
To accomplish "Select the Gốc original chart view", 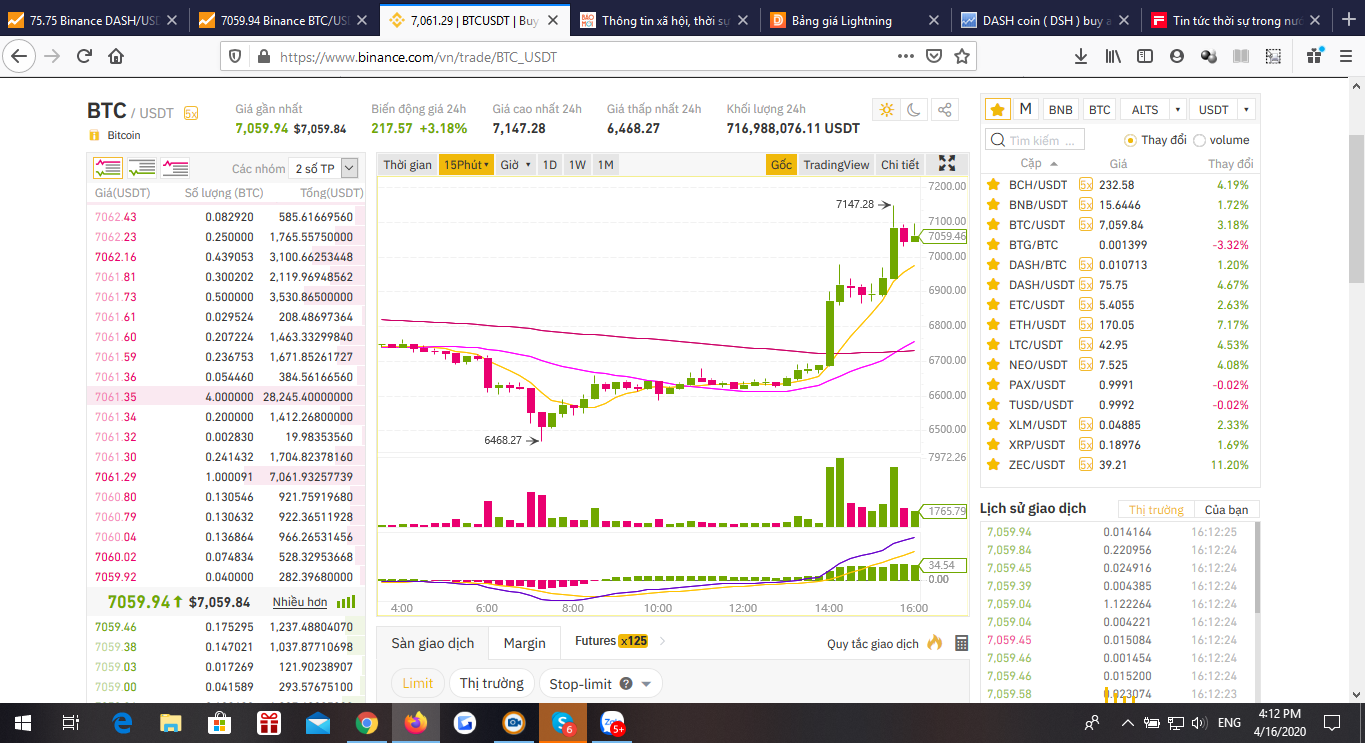I will tap(781, 164).
